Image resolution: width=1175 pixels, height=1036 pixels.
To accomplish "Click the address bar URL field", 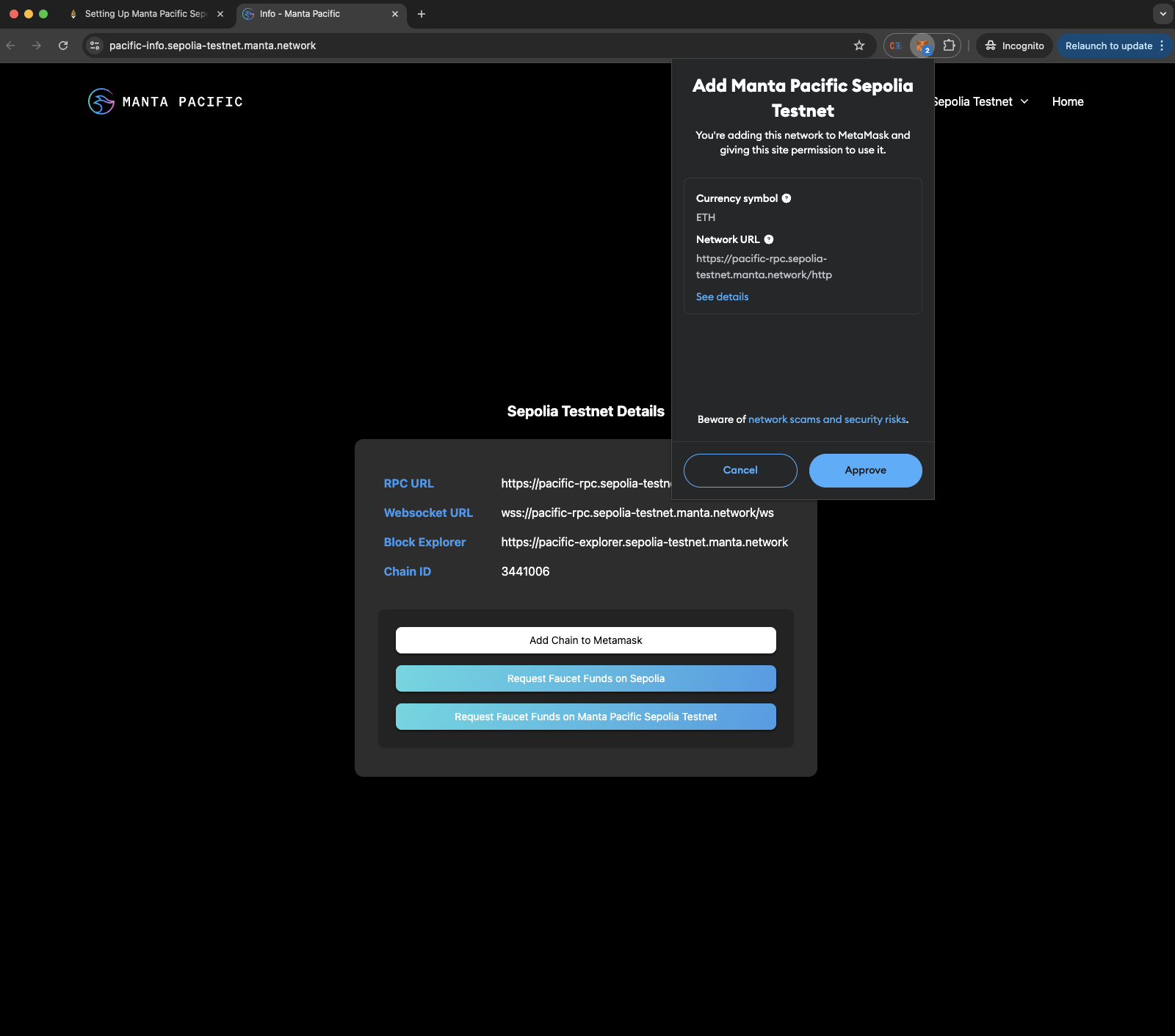I will click(x=477, y=46).
